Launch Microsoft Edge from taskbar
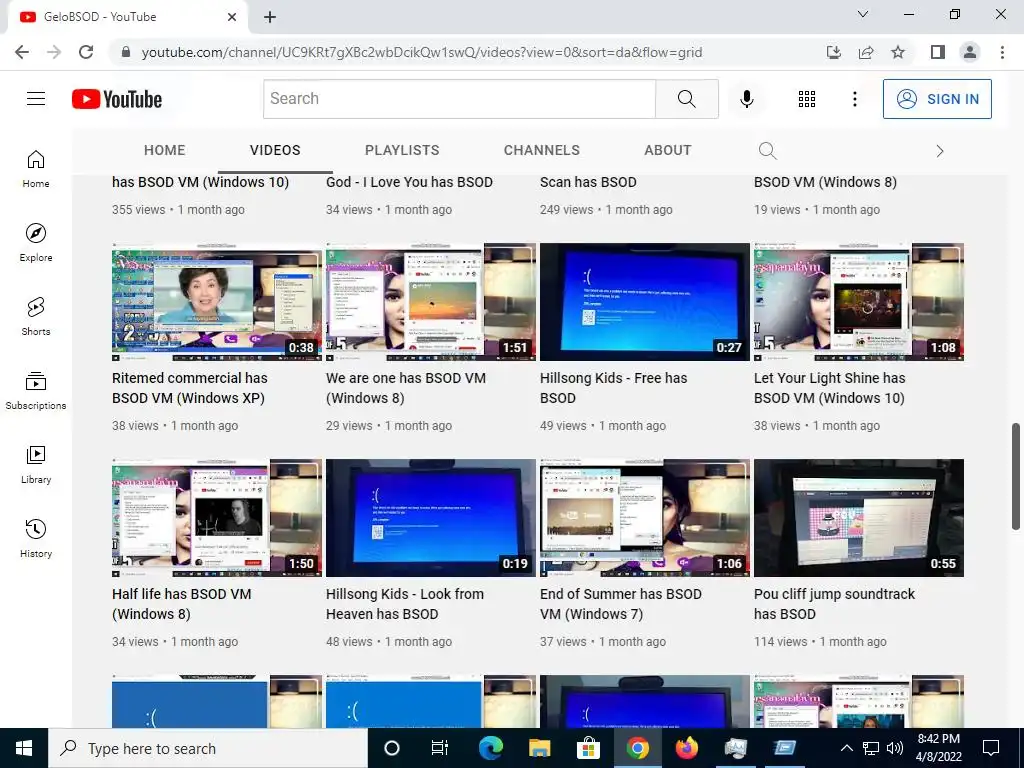Viewport: 1024px width, 768px height. pyautogui.click(x=490, y=748)
